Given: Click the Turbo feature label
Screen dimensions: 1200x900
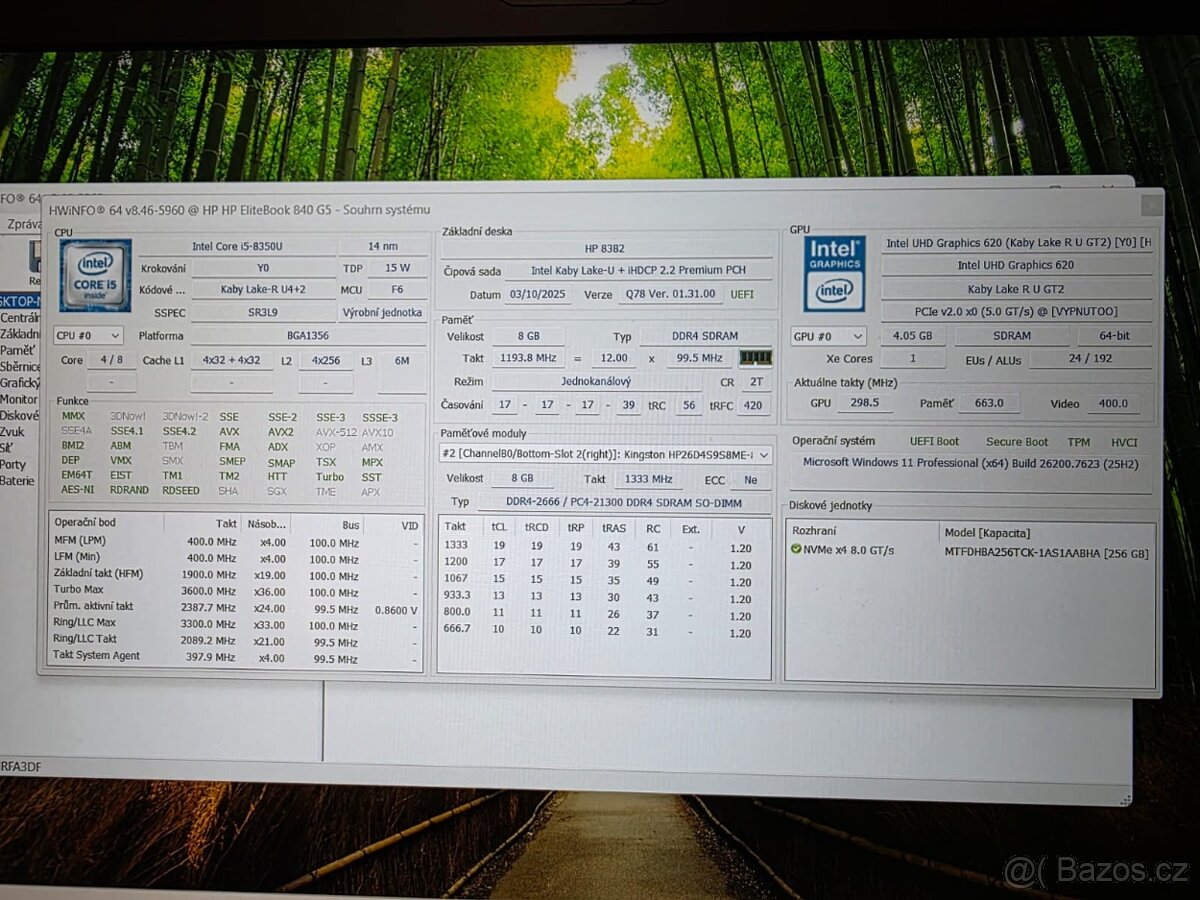Looking at the screenshot, I should [x=329, y=476].
